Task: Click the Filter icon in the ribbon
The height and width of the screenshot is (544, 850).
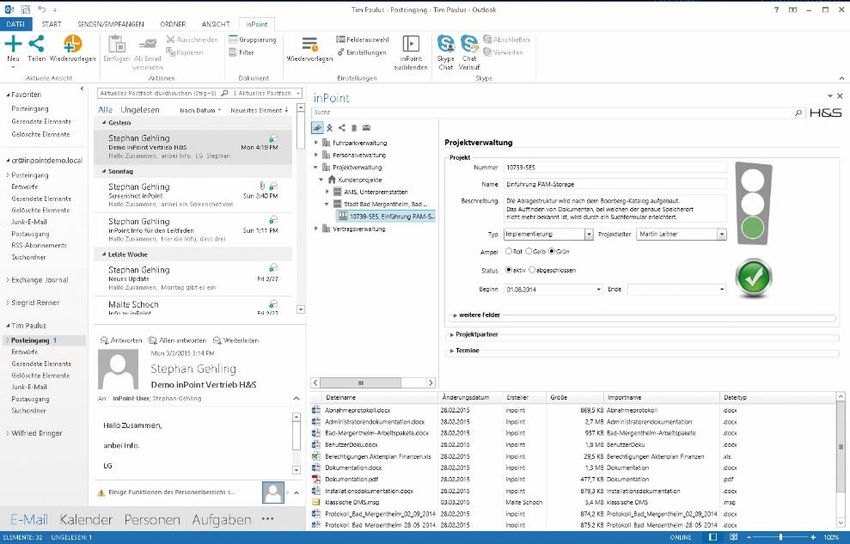Action: [233, 53]
